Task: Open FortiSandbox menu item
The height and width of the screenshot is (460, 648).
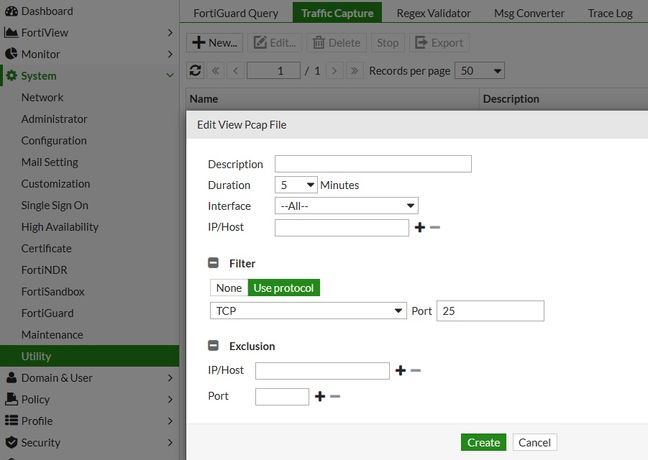Action: click(x=53, y=291)
